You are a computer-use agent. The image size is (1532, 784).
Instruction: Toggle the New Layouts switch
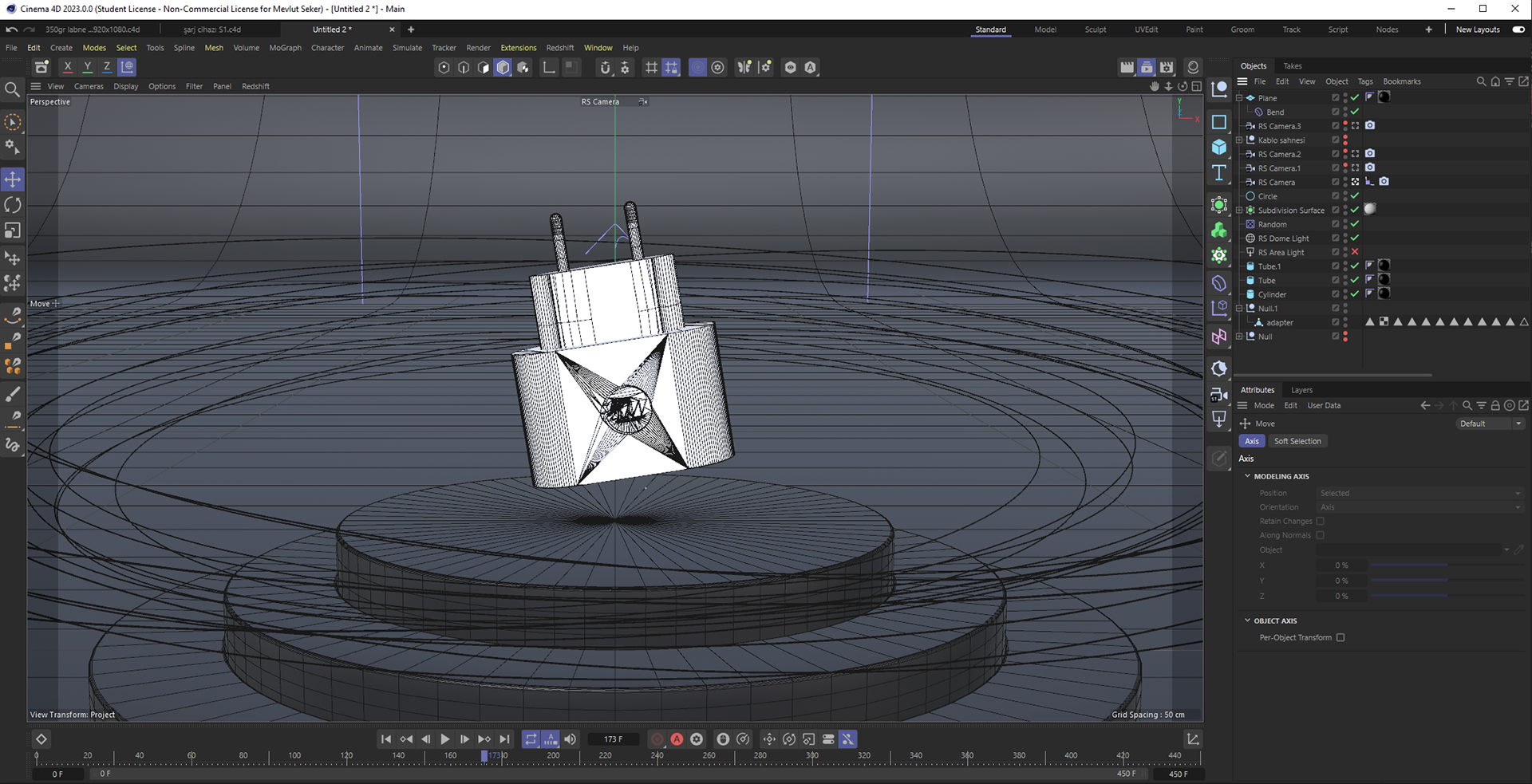click(1518, 30)
